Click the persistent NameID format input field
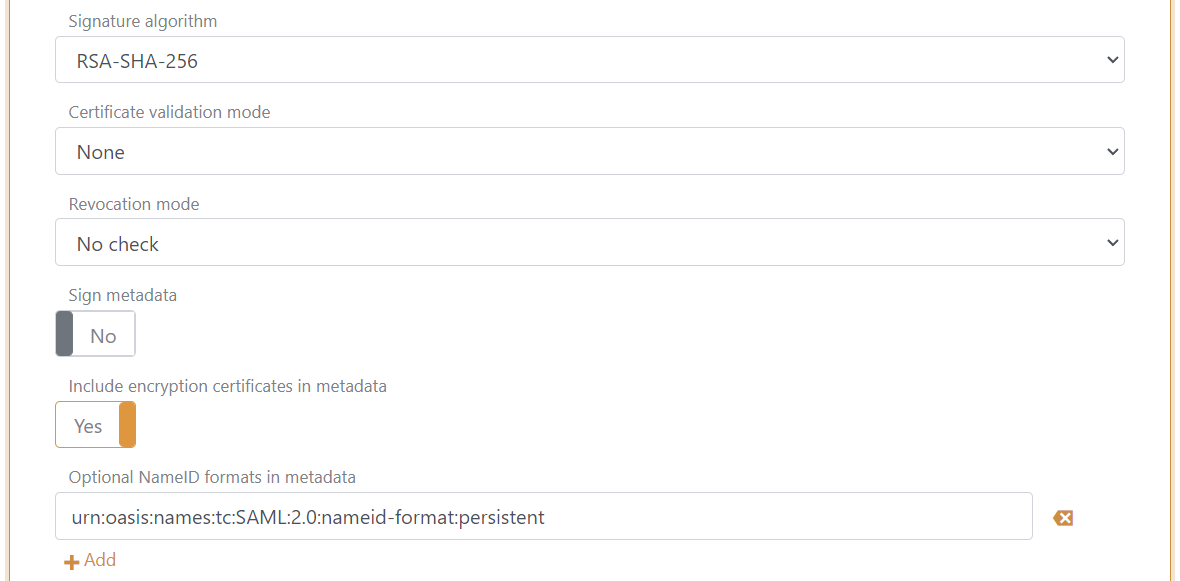 (x=543, y=516)
